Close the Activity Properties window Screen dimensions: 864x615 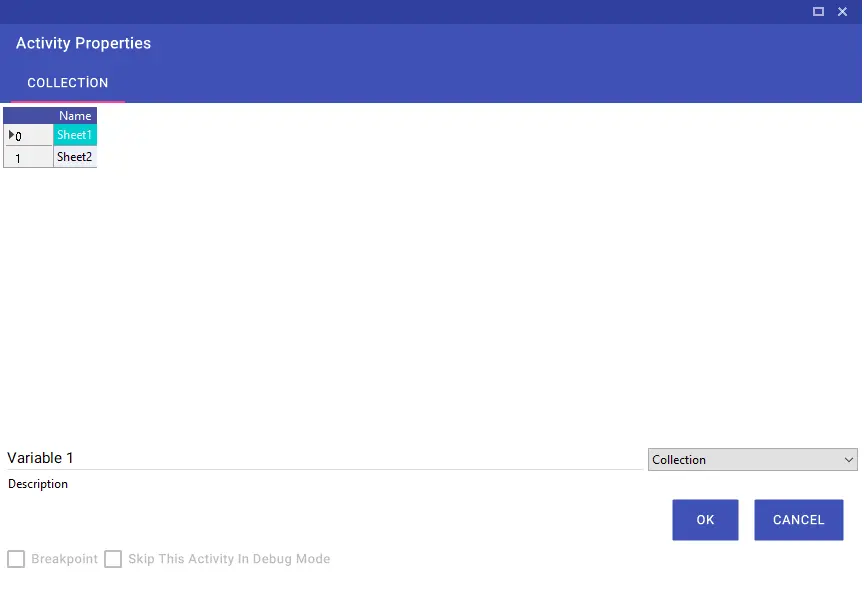point(843,12)
